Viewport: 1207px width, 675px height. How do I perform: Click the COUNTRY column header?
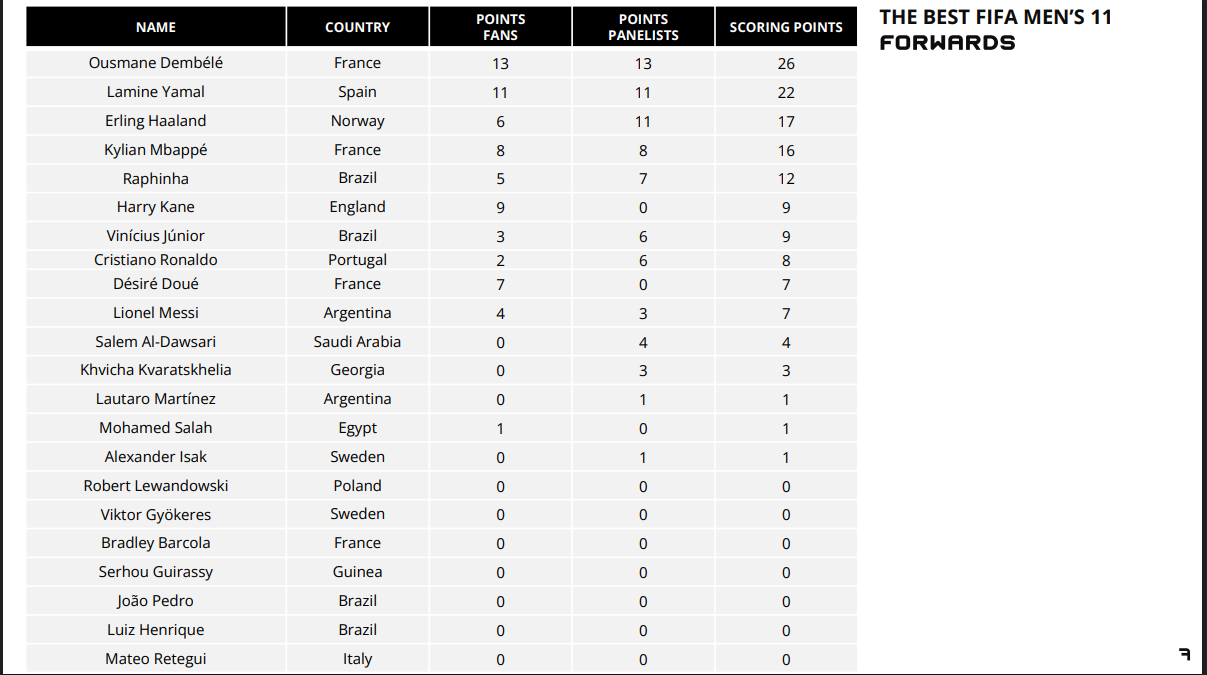coord(357,27)
